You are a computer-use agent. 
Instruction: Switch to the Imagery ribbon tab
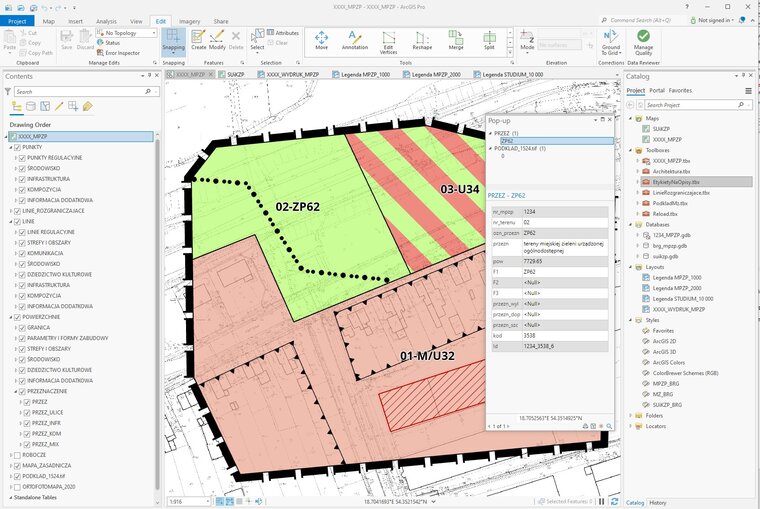tap(188, 20)
